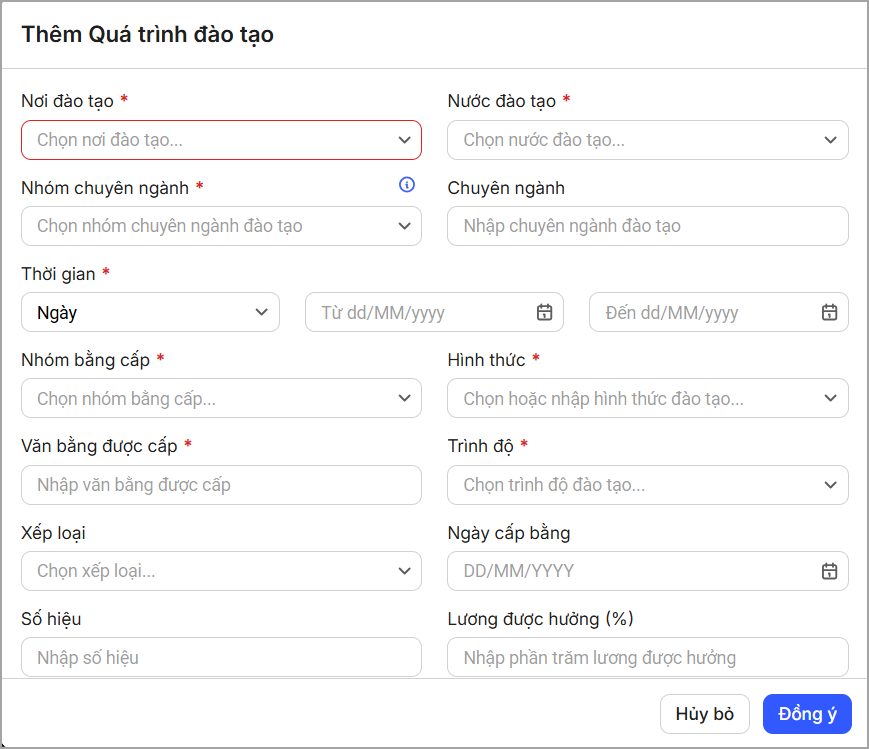This screenshot has height=749, width=869.
Task: Click into the Đến dd/MM/yyyy date input
Action: 705,312
